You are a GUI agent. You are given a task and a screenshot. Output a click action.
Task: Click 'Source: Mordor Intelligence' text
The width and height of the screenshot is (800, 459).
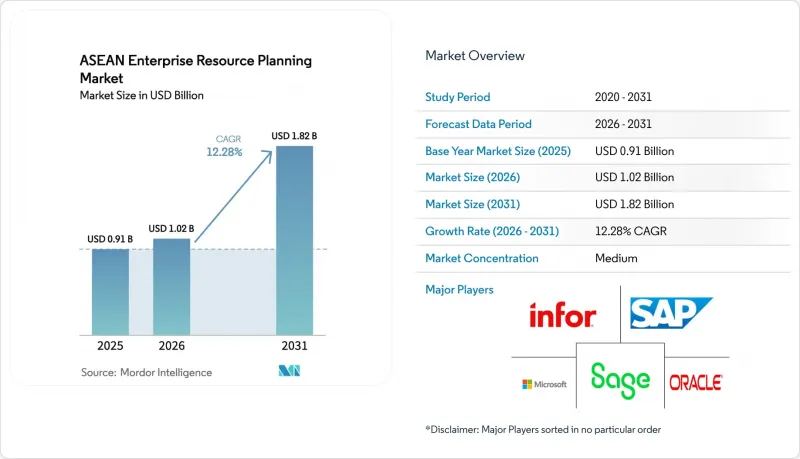point(146,372)
